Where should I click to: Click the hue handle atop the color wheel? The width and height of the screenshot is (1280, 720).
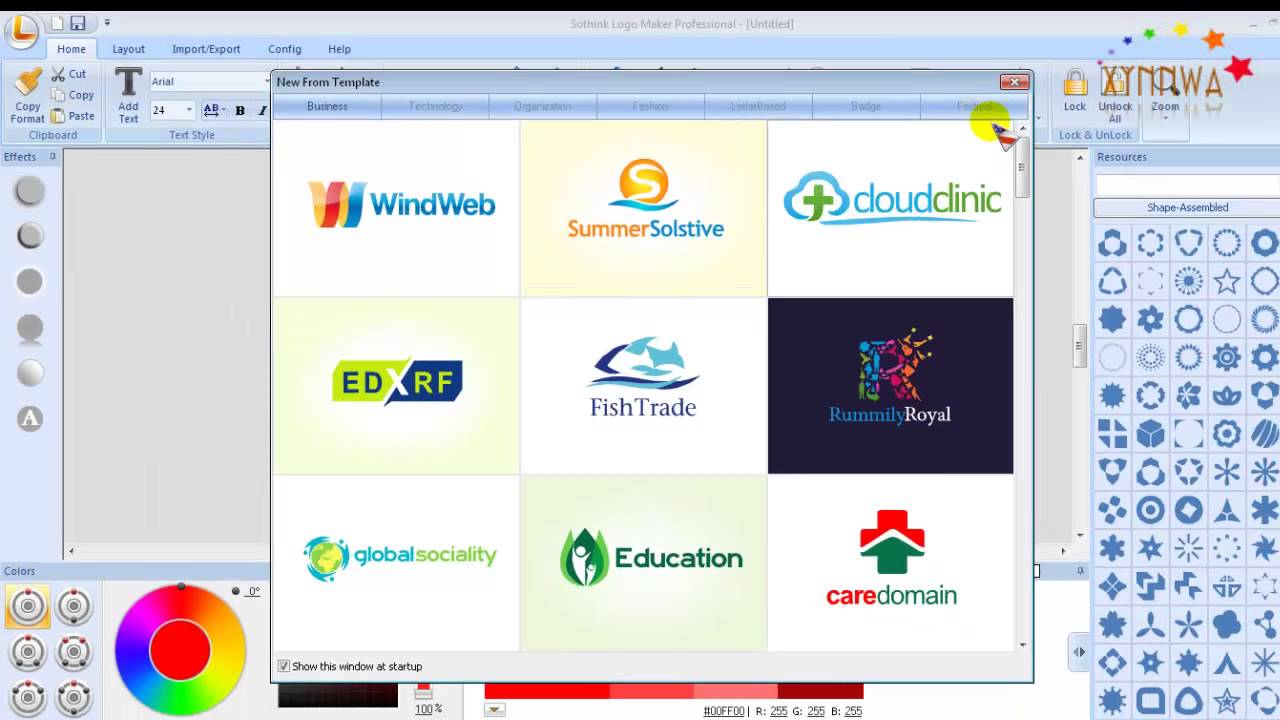pos(181,587)
